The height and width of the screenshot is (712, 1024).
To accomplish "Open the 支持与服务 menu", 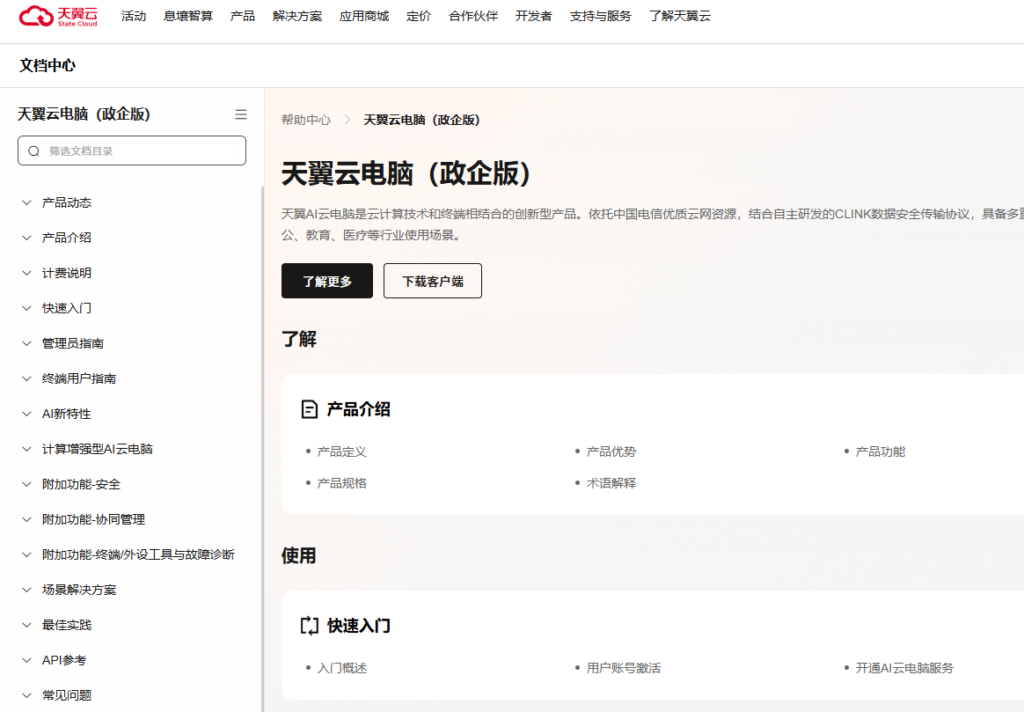I will 600,16.
